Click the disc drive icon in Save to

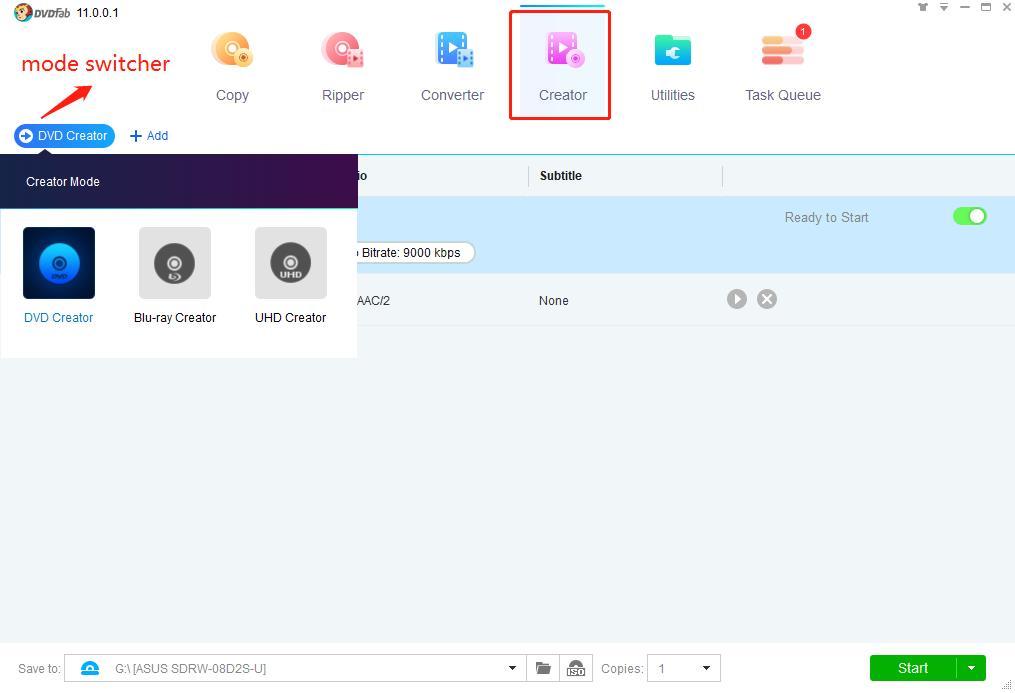point(90,668)
